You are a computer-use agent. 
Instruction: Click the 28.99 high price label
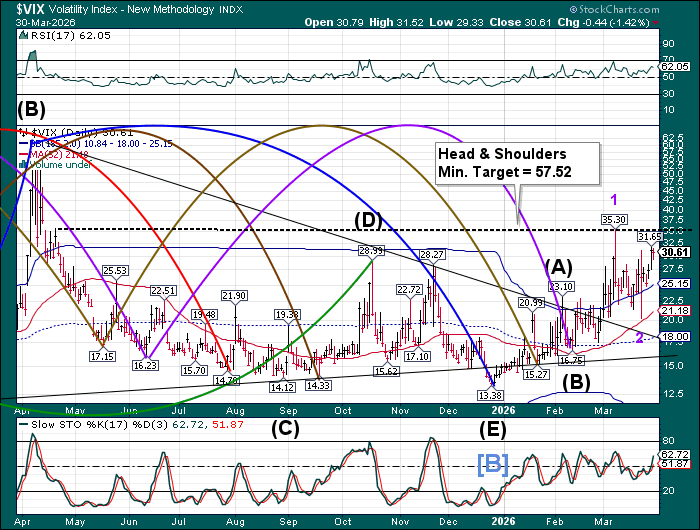click(x=372, y=250)
